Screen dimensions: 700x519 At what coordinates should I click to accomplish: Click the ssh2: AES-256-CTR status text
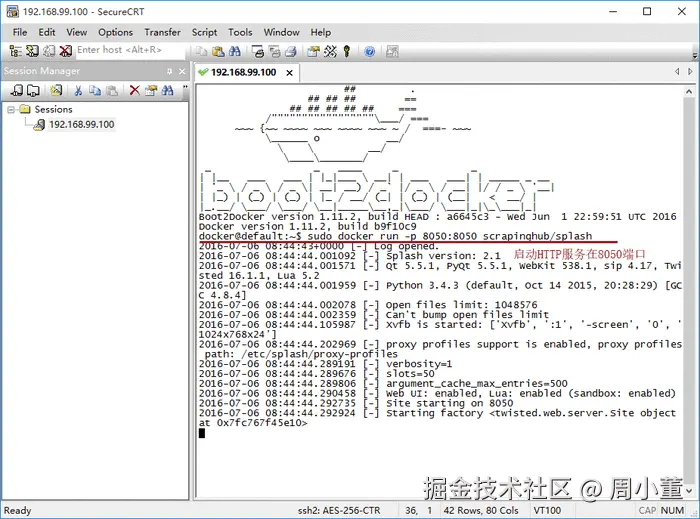(339, 510)
